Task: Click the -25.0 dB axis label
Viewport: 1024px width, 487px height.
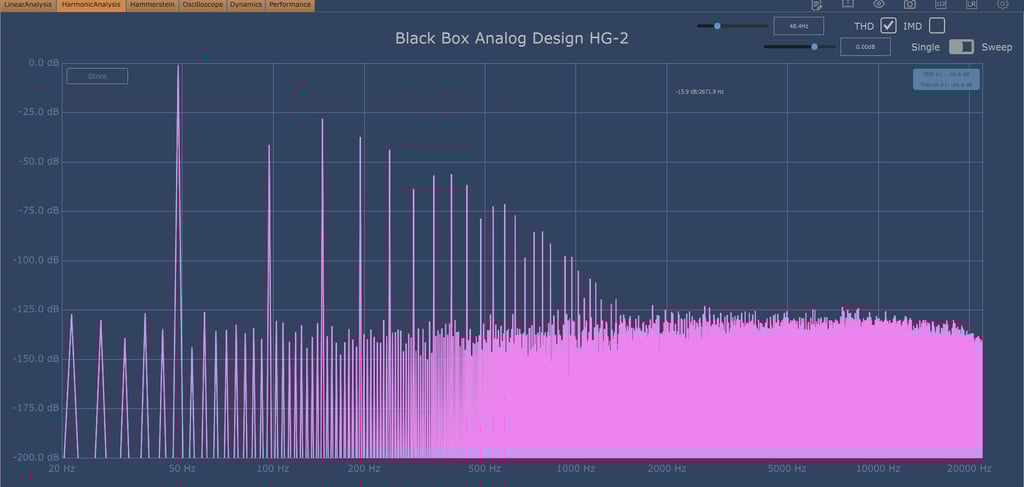Action: [x=40, y=112]
